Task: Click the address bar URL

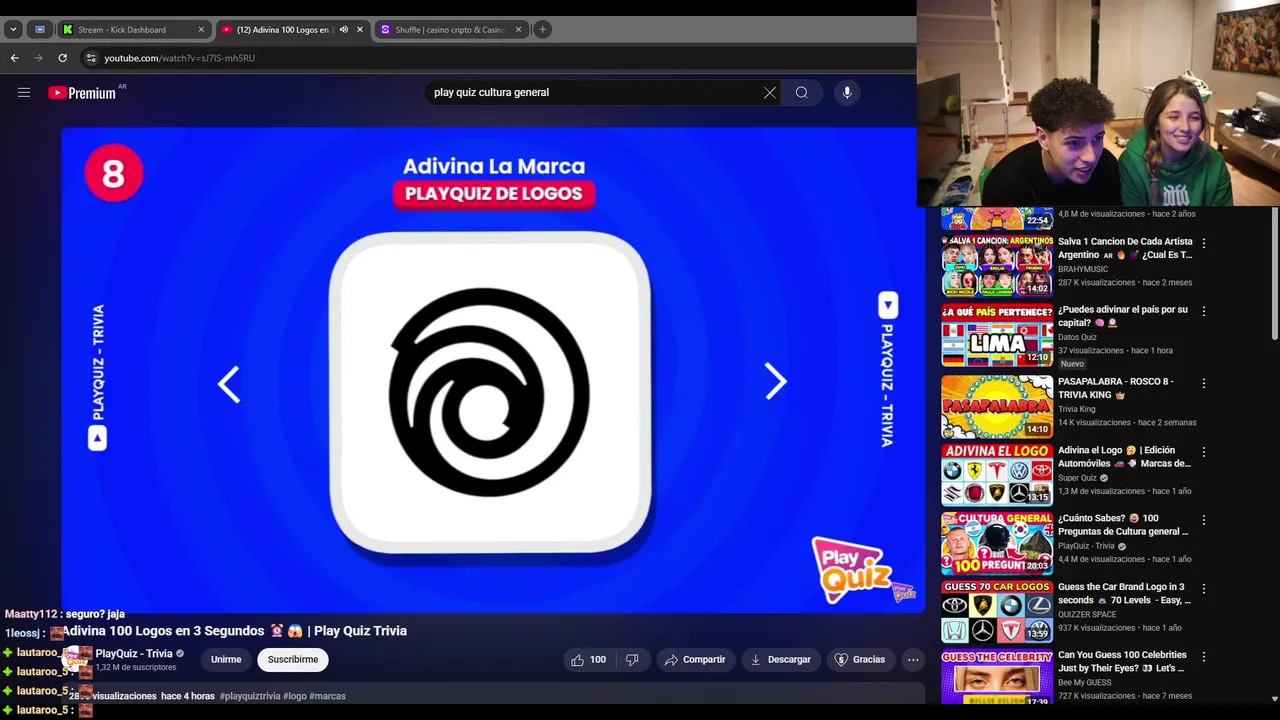Action: coord(180,58)
